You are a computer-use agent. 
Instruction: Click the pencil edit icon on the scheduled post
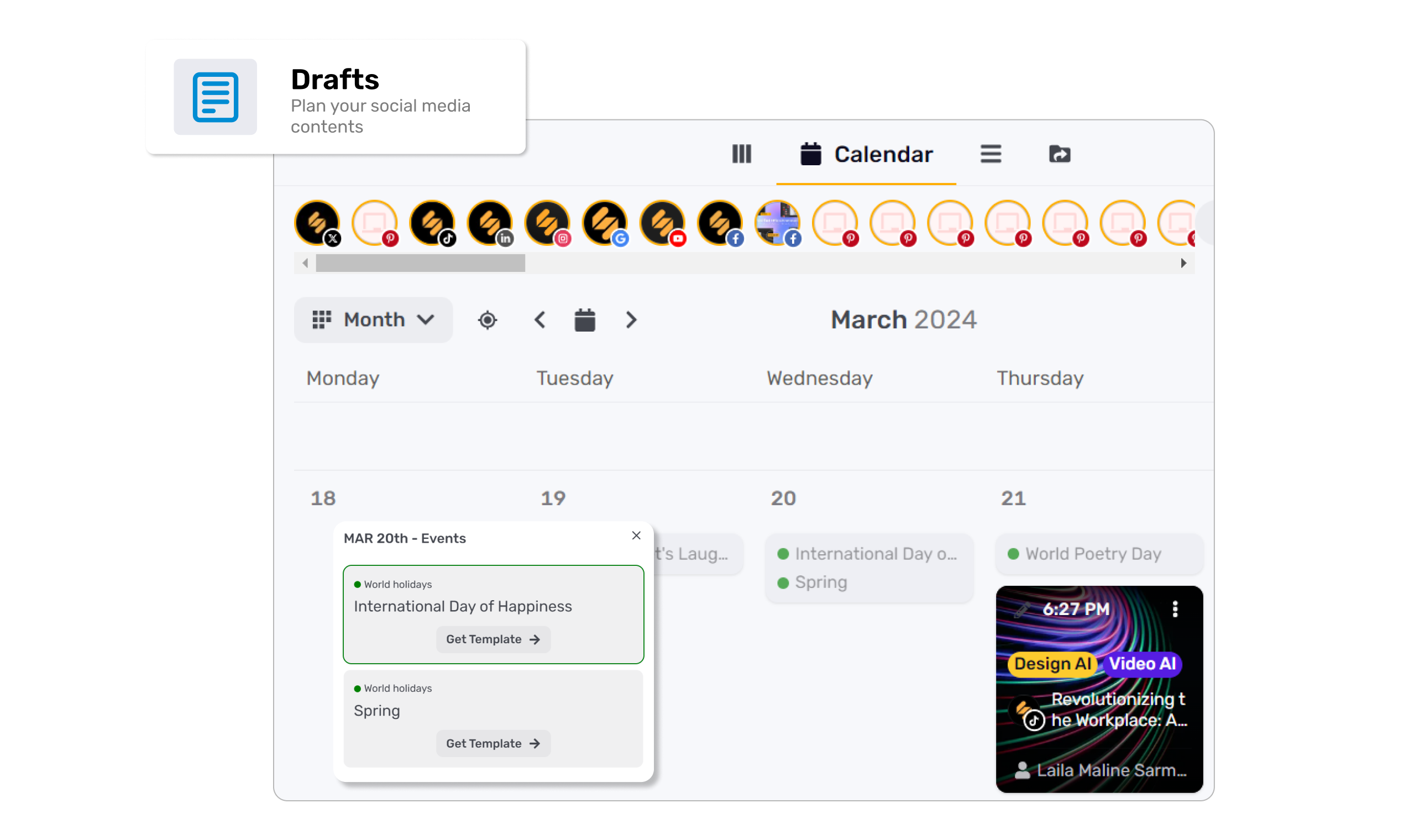(x=1021, y=610)
